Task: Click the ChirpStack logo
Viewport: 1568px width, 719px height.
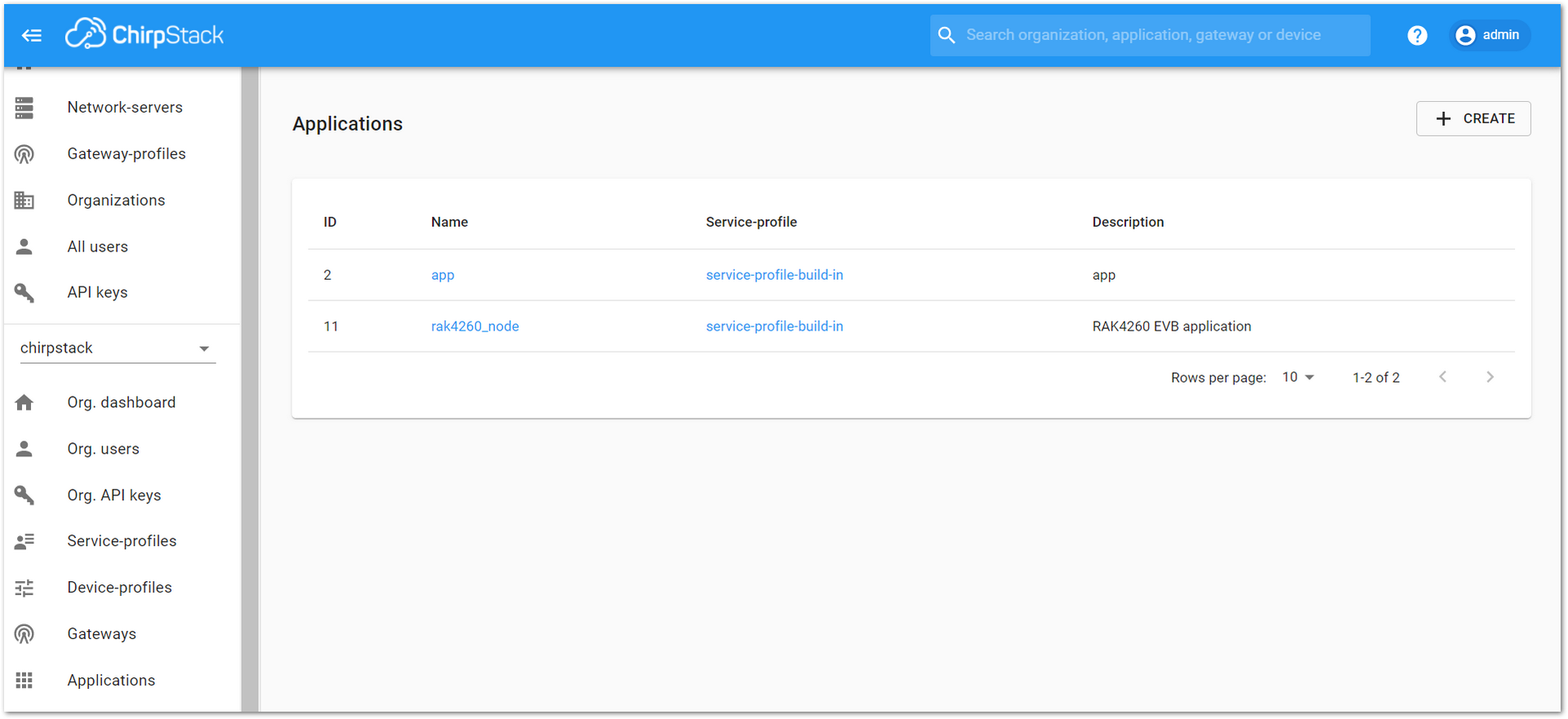Action: pos(145,34)
